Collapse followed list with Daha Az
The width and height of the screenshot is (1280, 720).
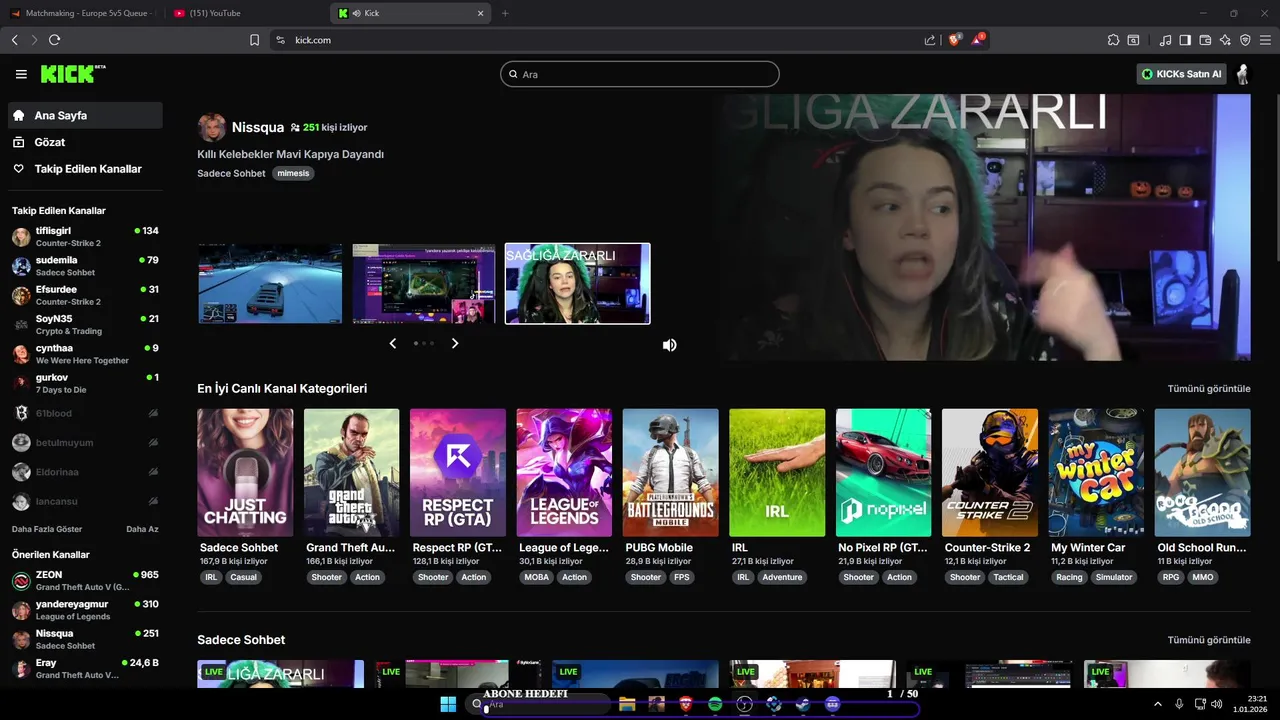[142, 529]
